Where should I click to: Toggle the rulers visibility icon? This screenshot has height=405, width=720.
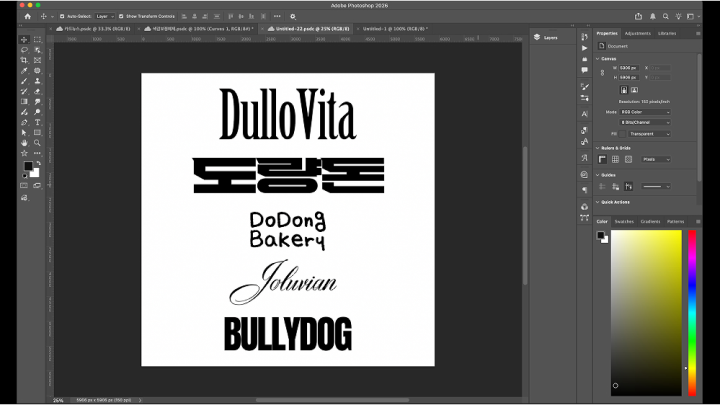[x=602, y=159]
